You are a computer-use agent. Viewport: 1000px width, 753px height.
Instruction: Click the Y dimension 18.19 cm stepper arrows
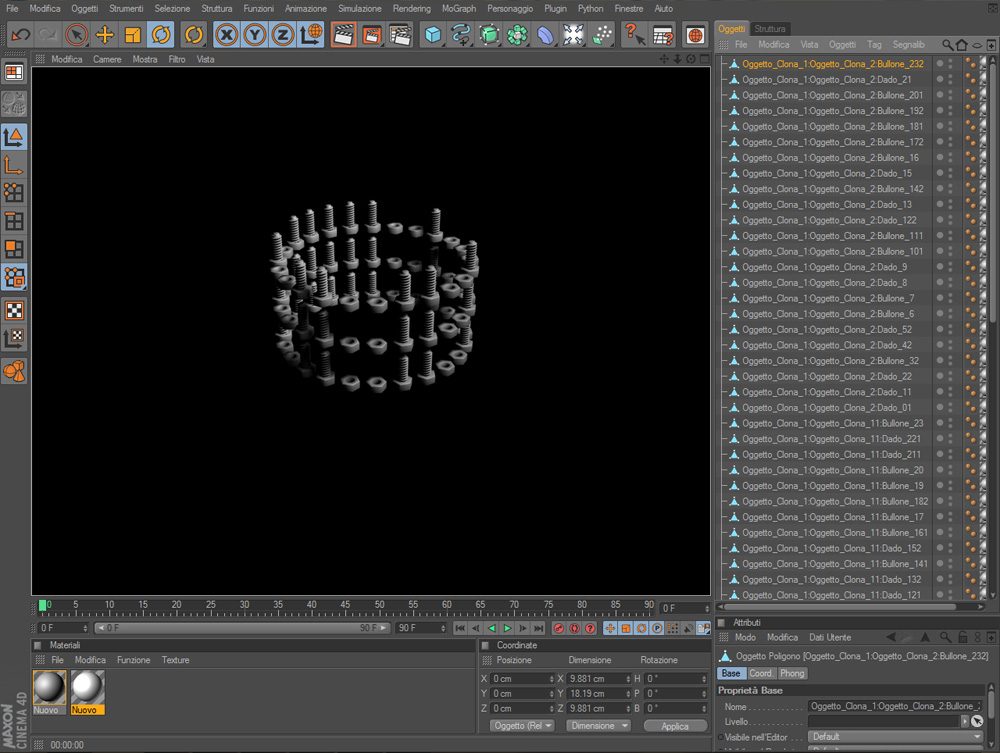click(x=628, y=694)
